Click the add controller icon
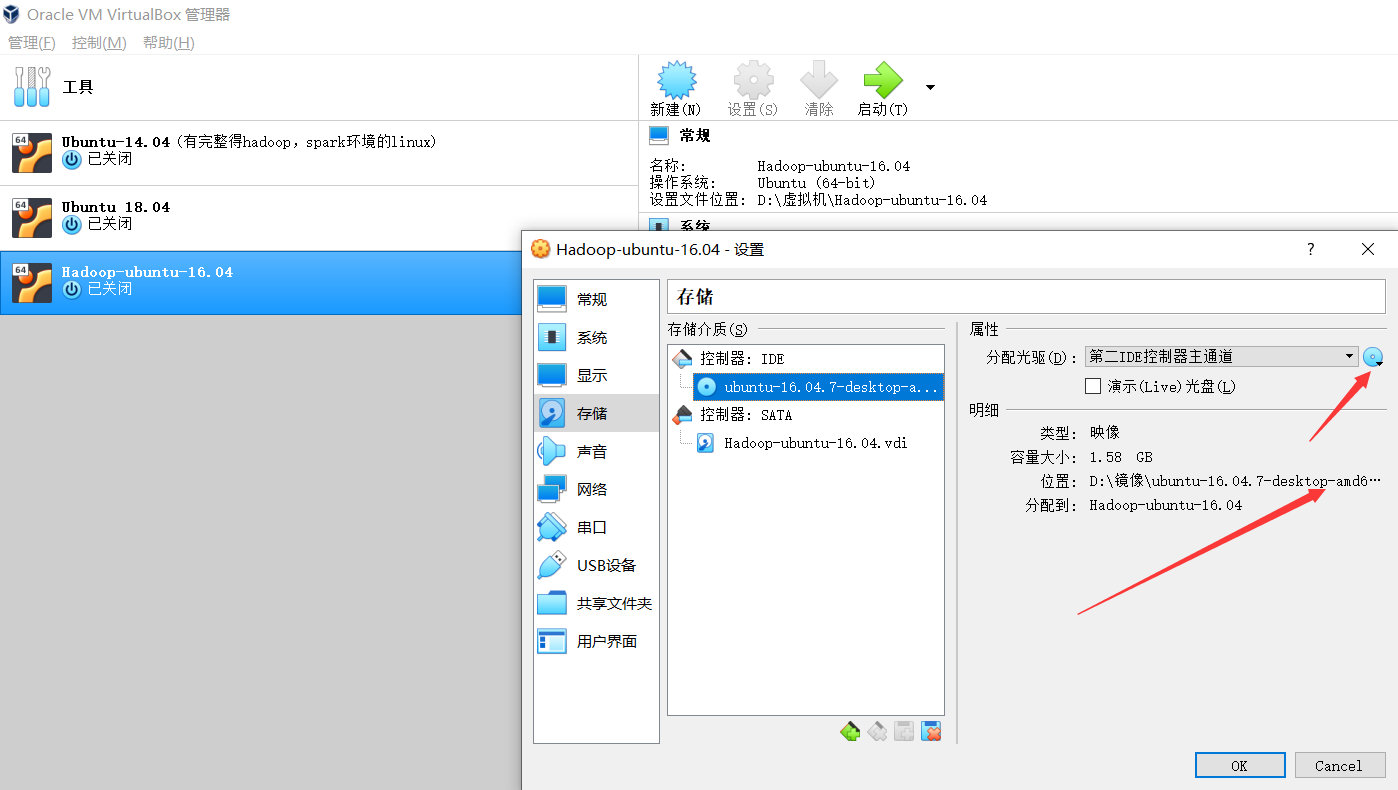The width and height of the screenshot is (1398, 790). point(850,732)
